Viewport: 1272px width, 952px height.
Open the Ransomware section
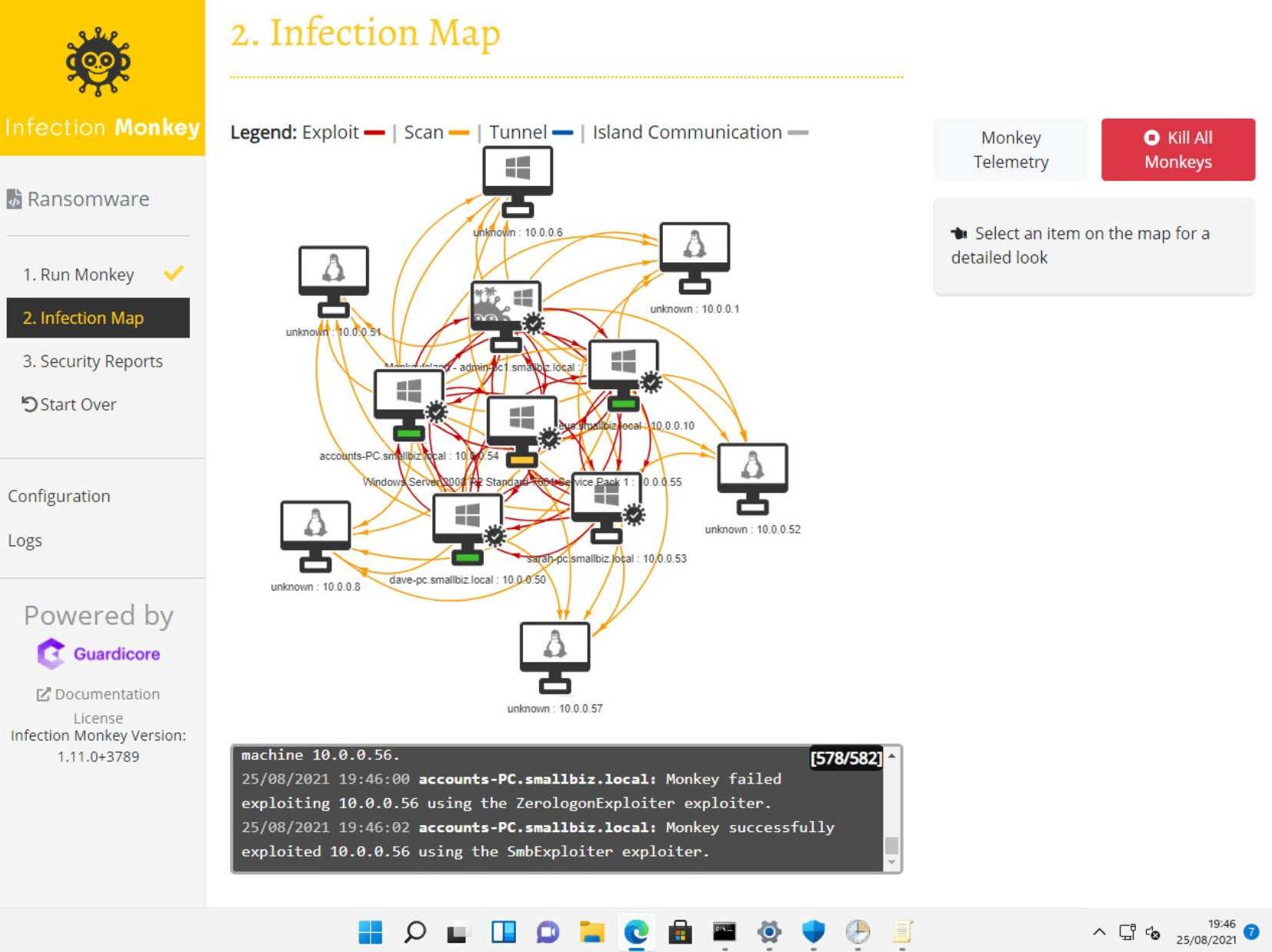coord(78,199)
